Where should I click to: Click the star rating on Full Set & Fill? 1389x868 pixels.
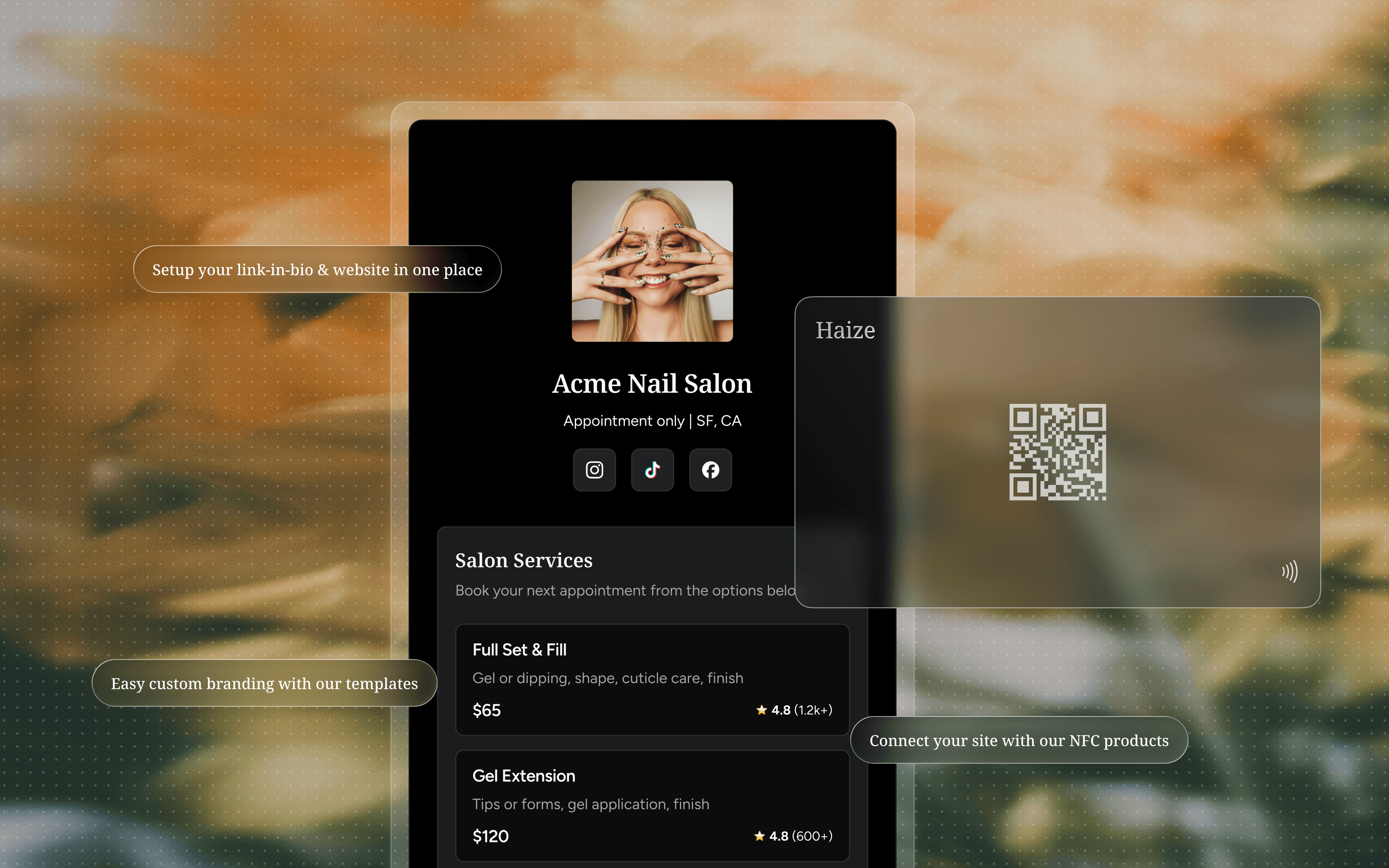762,710
